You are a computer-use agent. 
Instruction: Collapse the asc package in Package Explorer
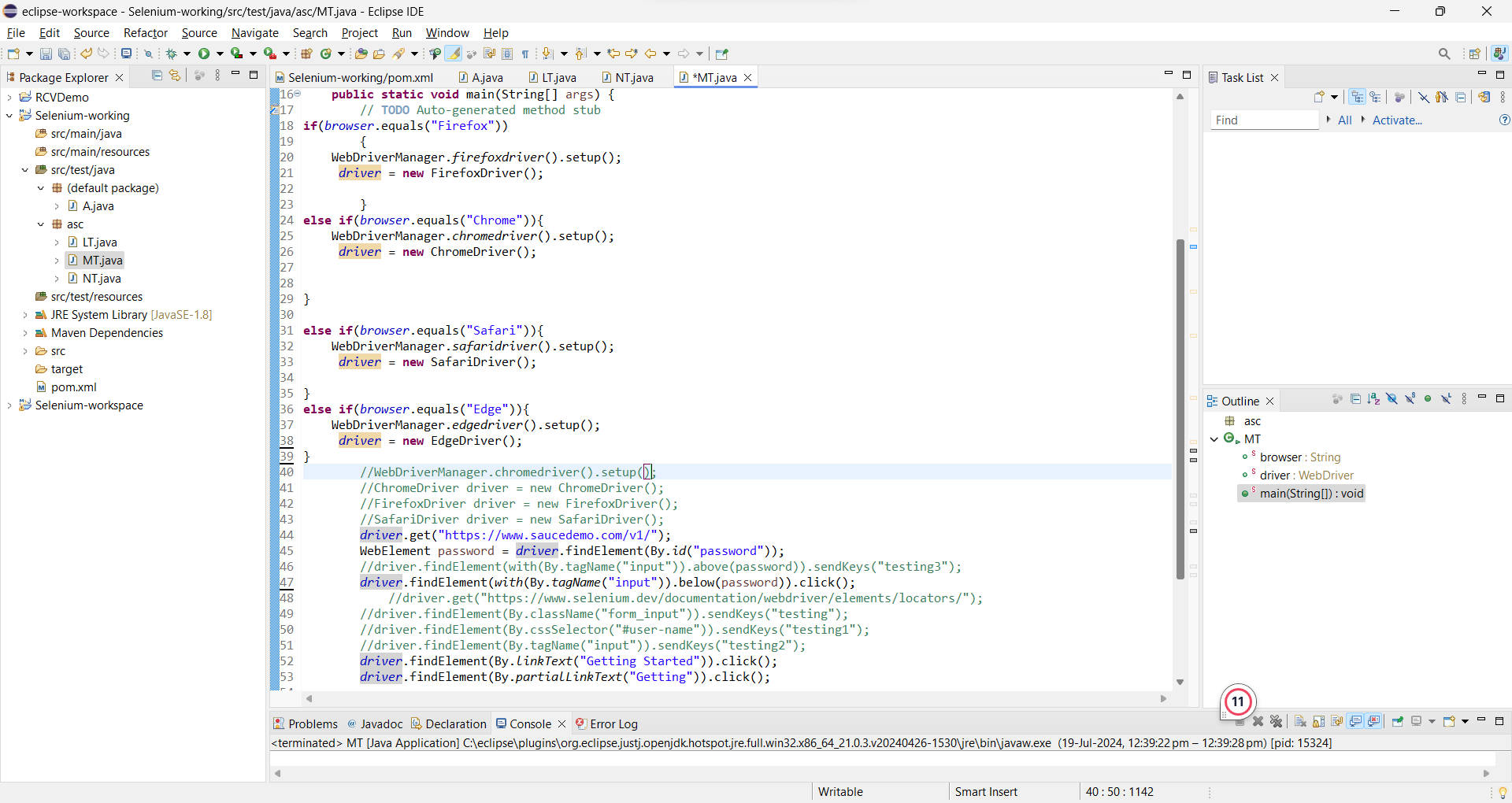tap(41, 224)
